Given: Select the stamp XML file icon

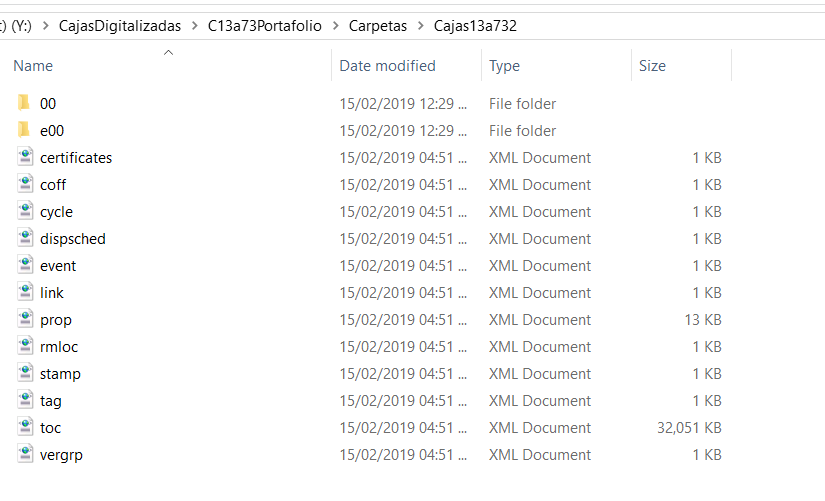Looking at the screenshot, I should tap(25, 373).
